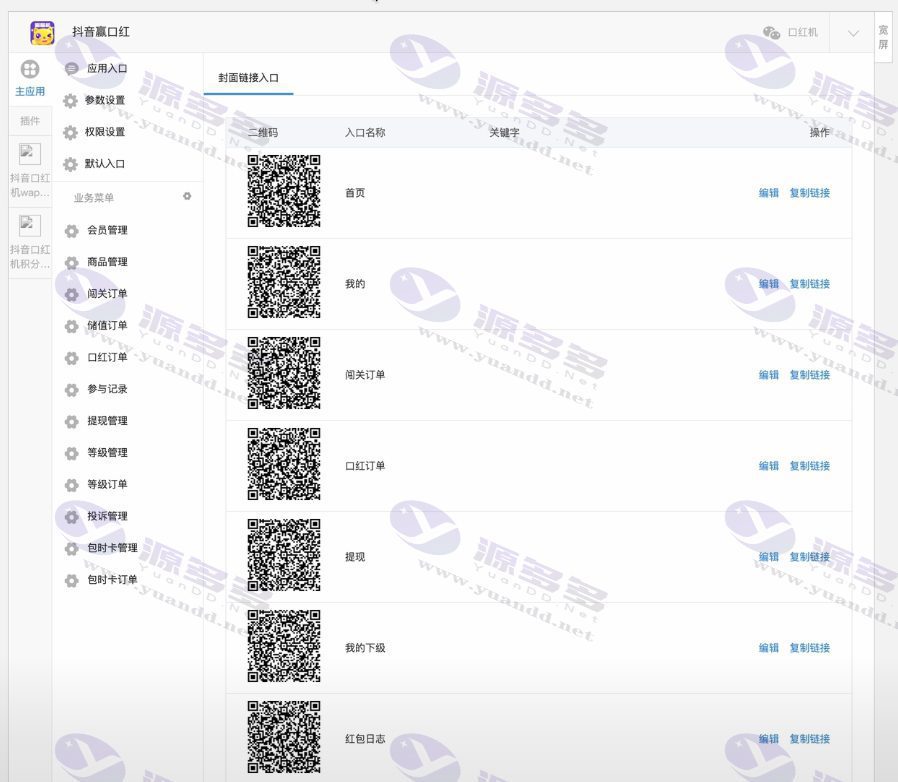Click gear icon next to 默认入口
The height and width of the screenshot is (782, 898).
click(70, 164)
